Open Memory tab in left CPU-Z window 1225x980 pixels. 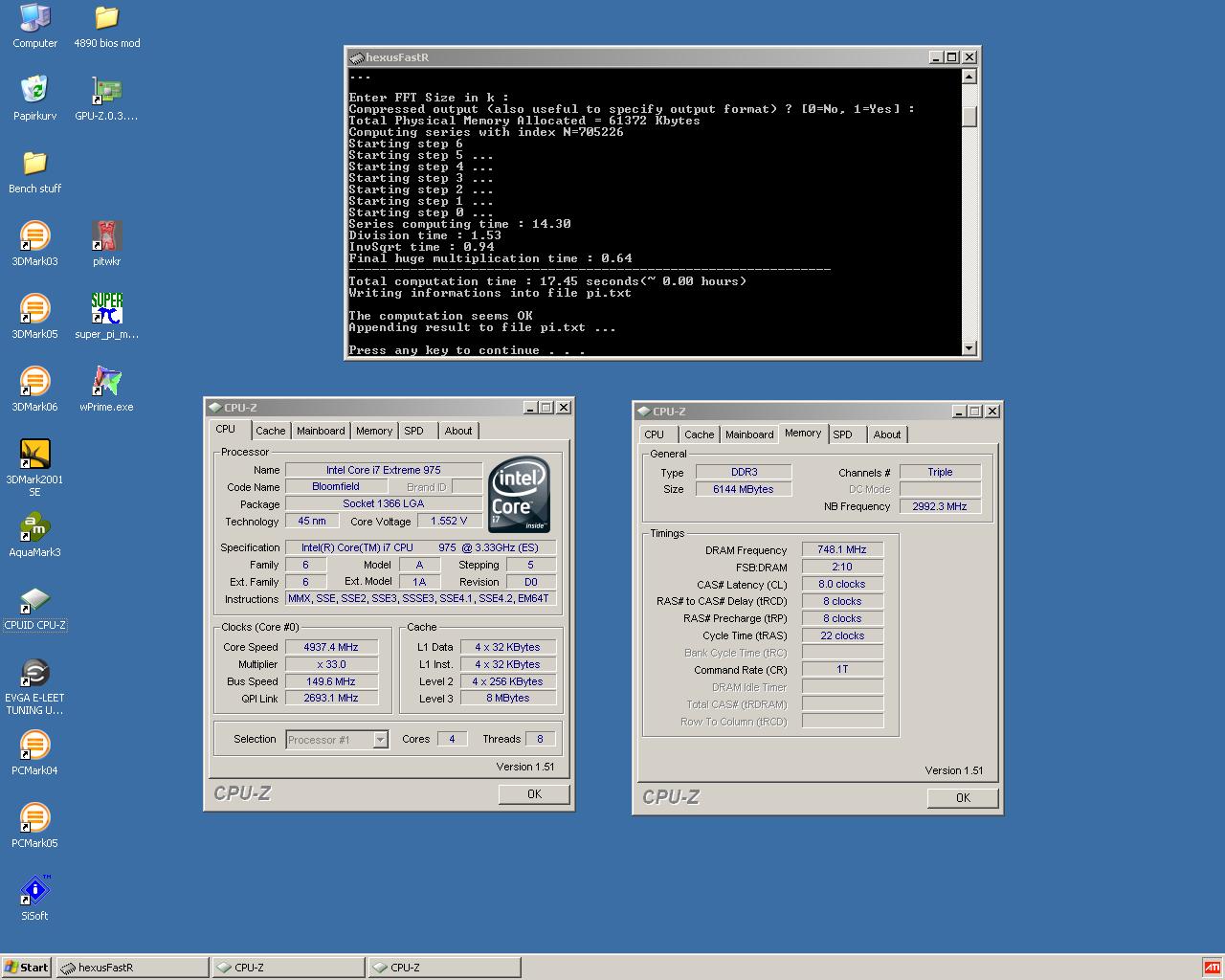(374, 431)
